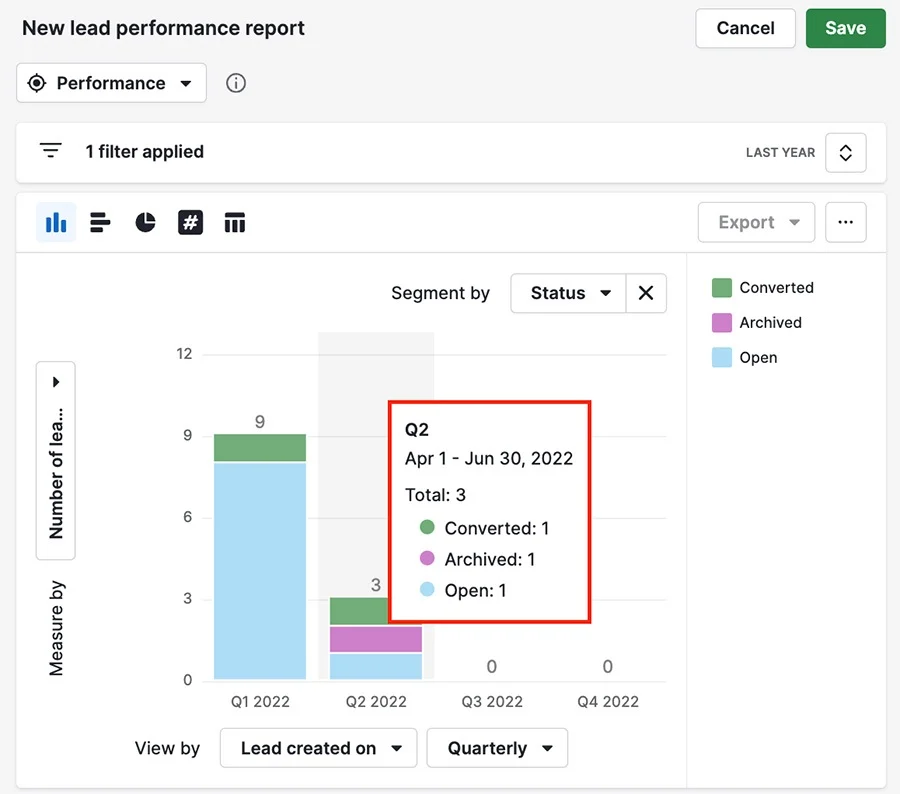Toggle the Open legend entry
The width and height of the screenshot is (900, 794).
[x=744, y=358]
